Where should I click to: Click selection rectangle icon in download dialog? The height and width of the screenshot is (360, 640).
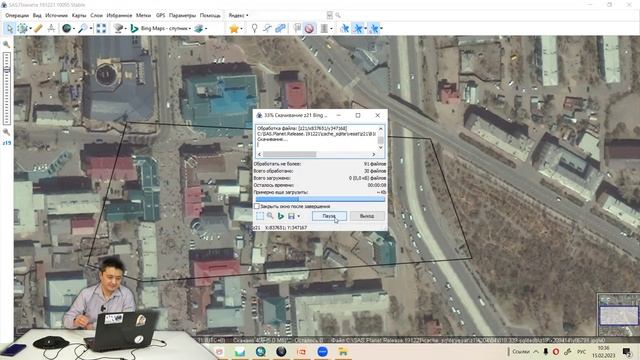(260, 216)
